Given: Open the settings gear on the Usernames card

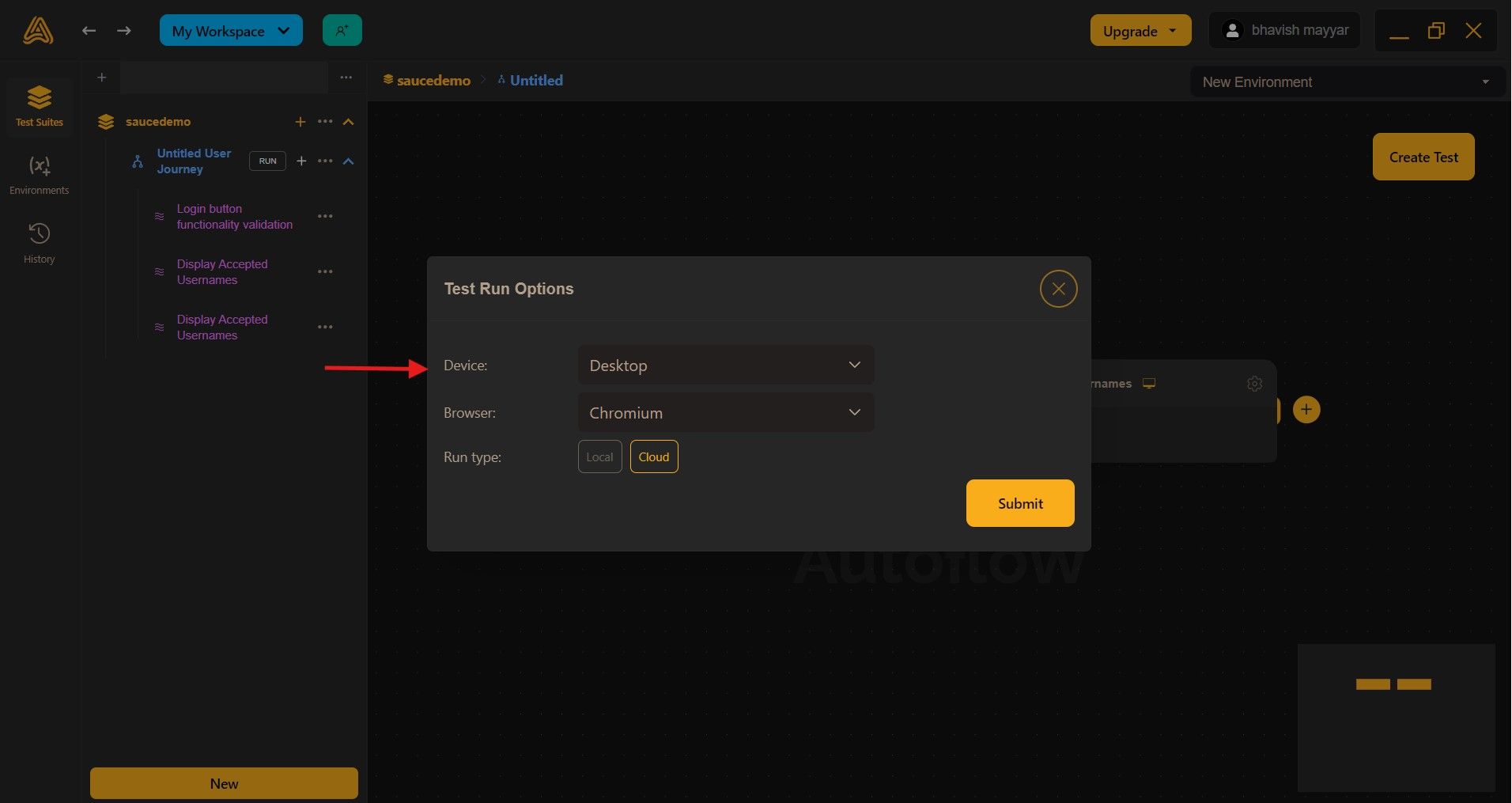Looking at the screenshot, I should (x=1253, y=383).
